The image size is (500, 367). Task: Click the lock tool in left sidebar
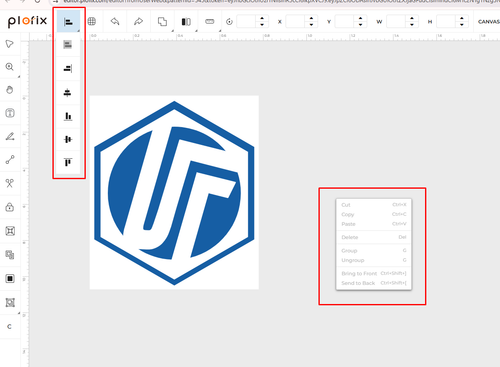pyautogui.click(x=10, y=207)
